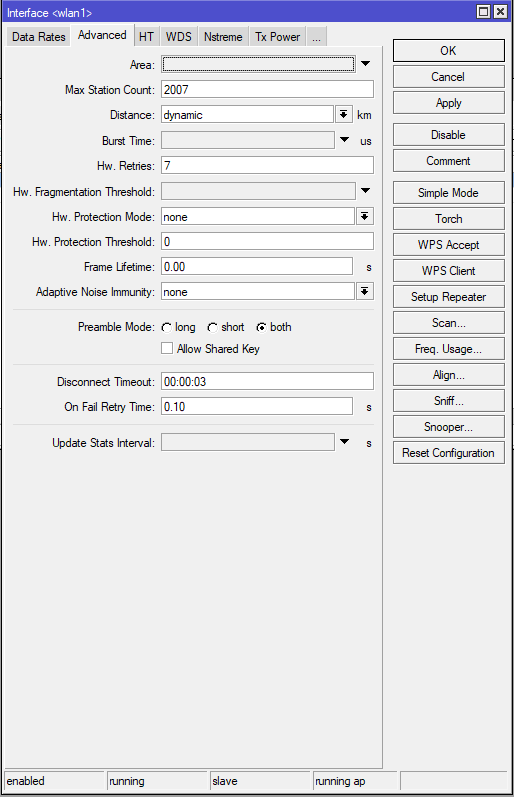The height and width of the screenshot is (797, 514).
Task: Expand the Update Stats Interval arrow
Action: [x=344, y=442]
